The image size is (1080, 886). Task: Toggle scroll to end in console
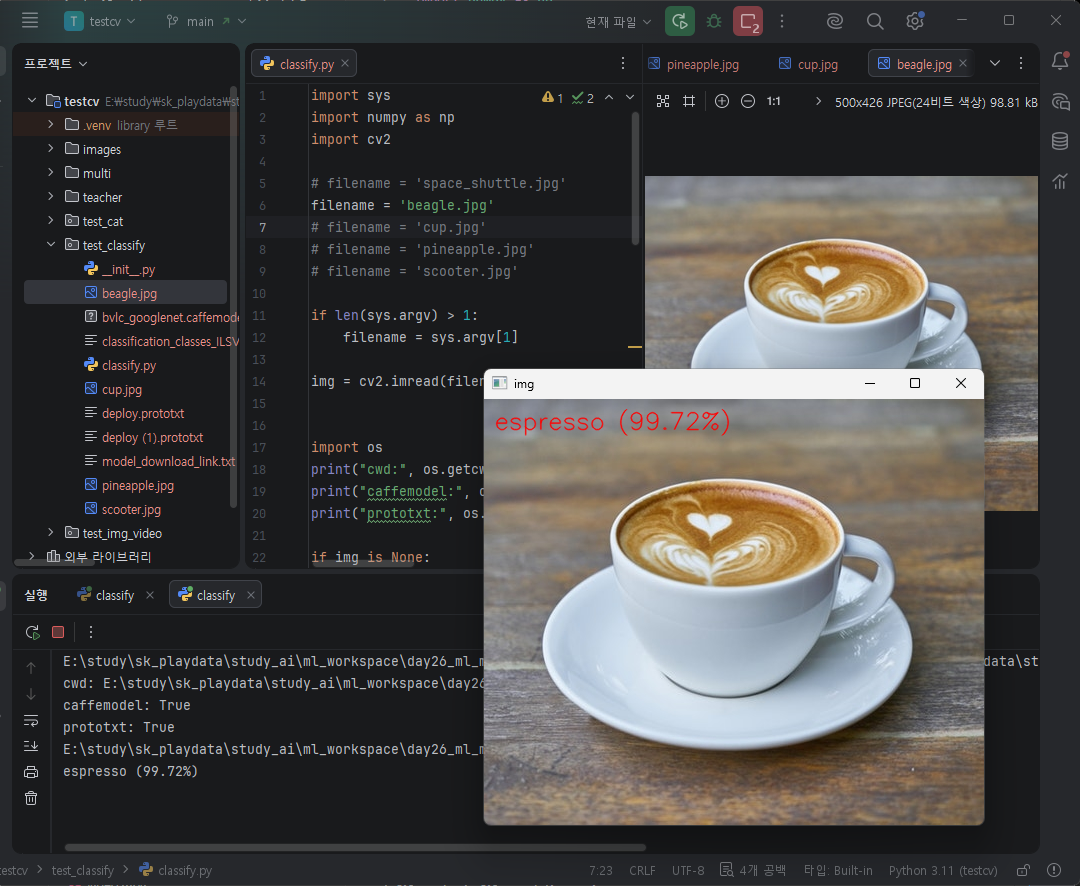[x=31, y=746]
